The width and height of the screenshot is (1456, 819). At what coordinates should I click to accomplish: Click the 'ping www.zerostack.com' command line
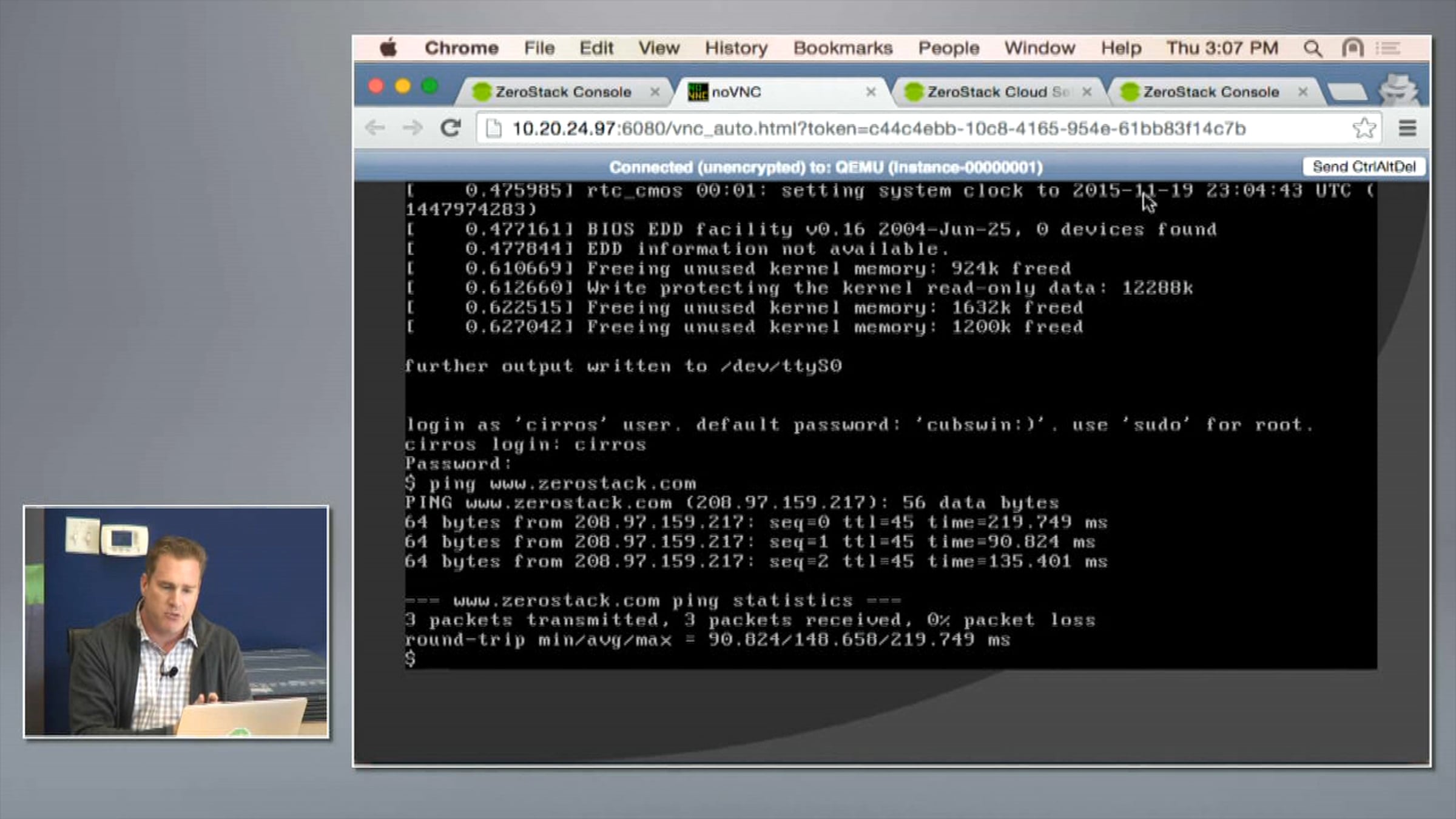(551, 484)
